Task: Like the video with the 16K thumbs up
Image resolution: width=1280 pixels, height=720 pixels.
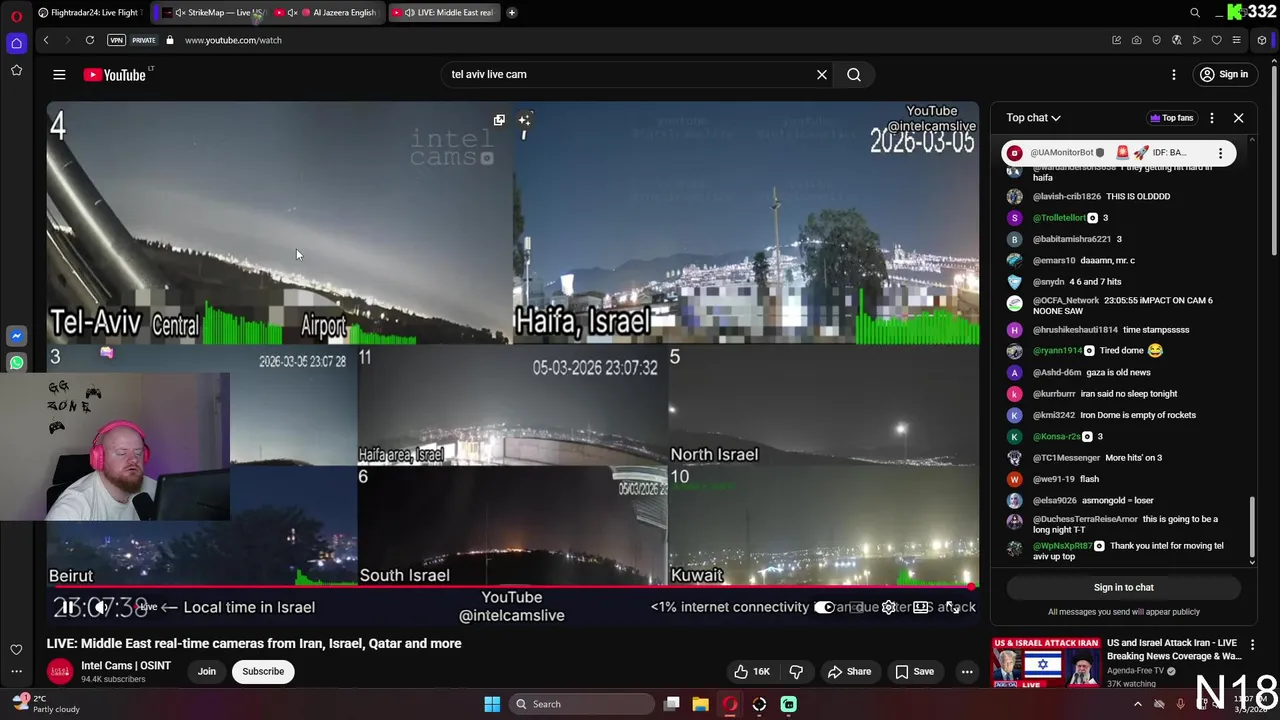Action: (752, 672)
